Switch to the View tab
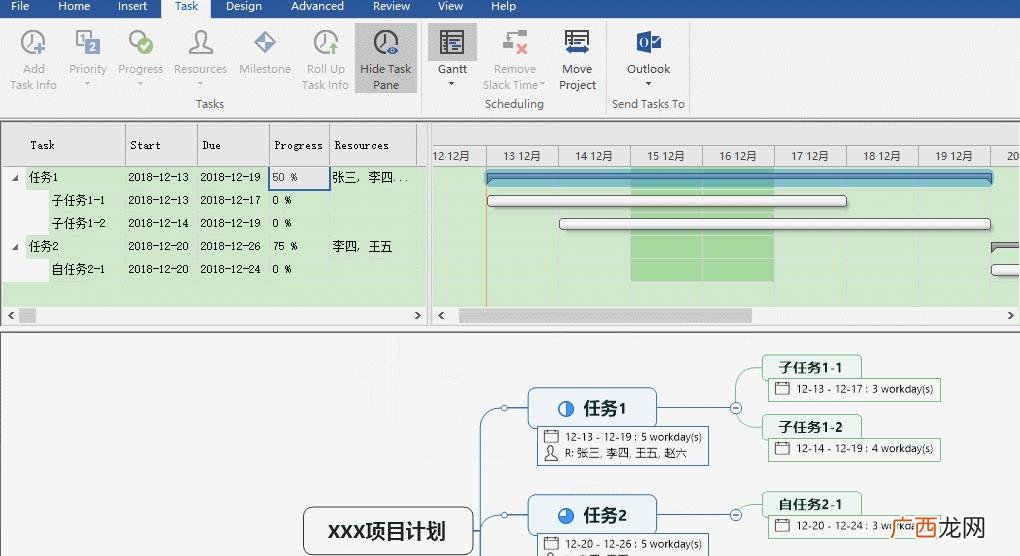The image size is (1020, 556). coord(450,7)
